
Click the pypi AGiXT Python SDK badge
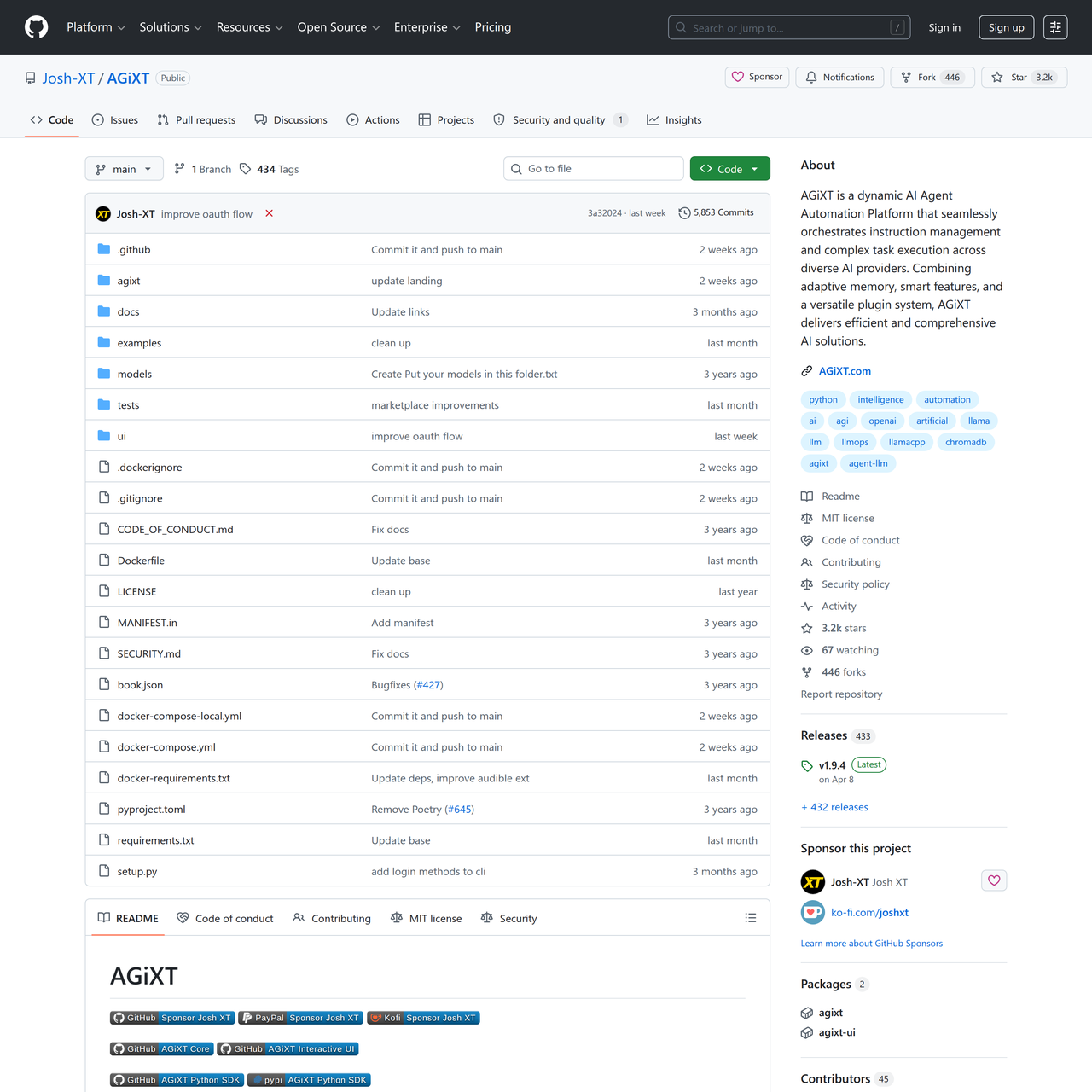click(309, 1080)
